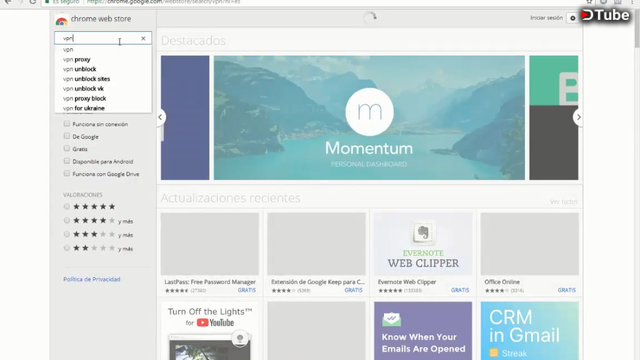Tick Disponible para Android checkbox
This screenshot has height=360, width=640.
pyautogui.click(x=67, y=161)
